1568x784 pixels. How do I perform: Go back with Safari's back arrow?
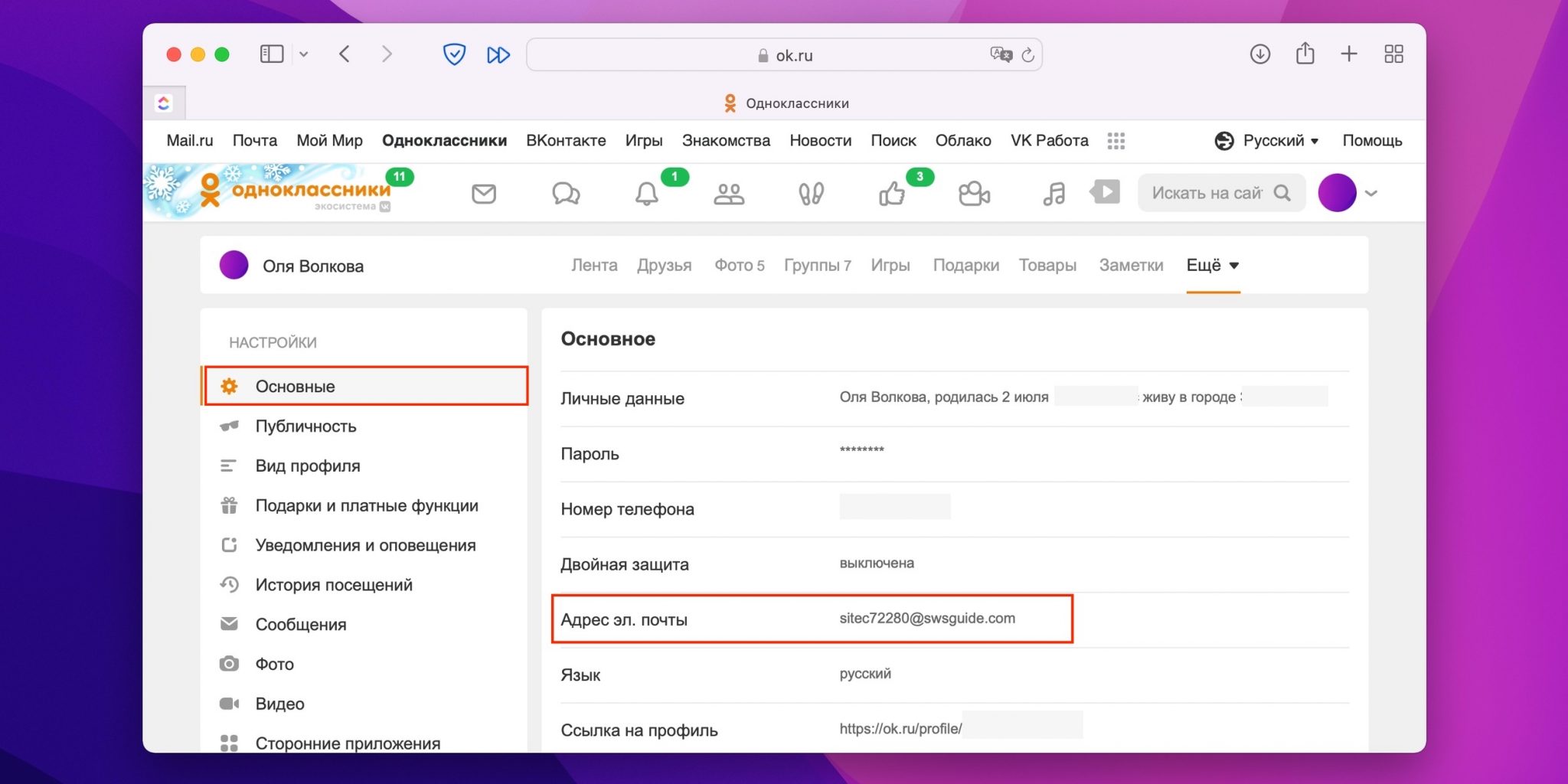coord(345,54)
